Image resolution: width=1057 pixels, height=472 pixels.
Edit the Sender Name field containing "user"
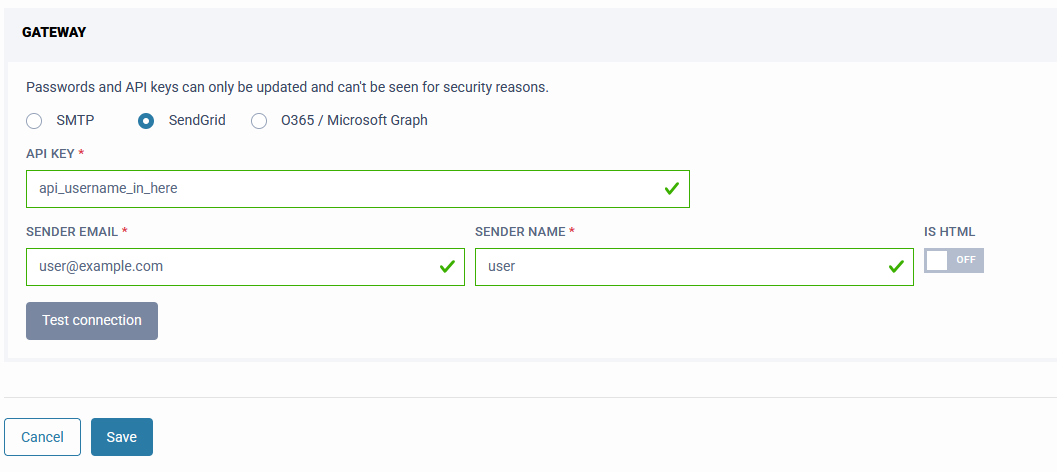coord(680,267)
